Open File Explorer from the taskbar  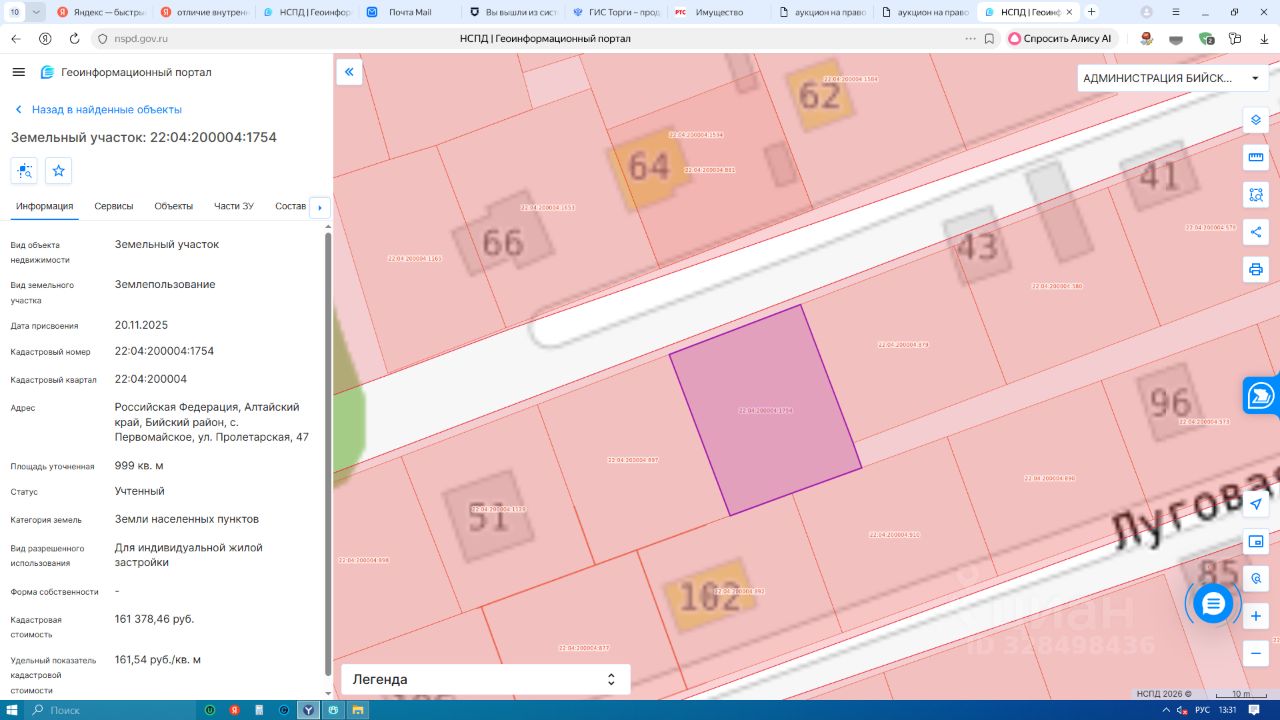(358, 710)
